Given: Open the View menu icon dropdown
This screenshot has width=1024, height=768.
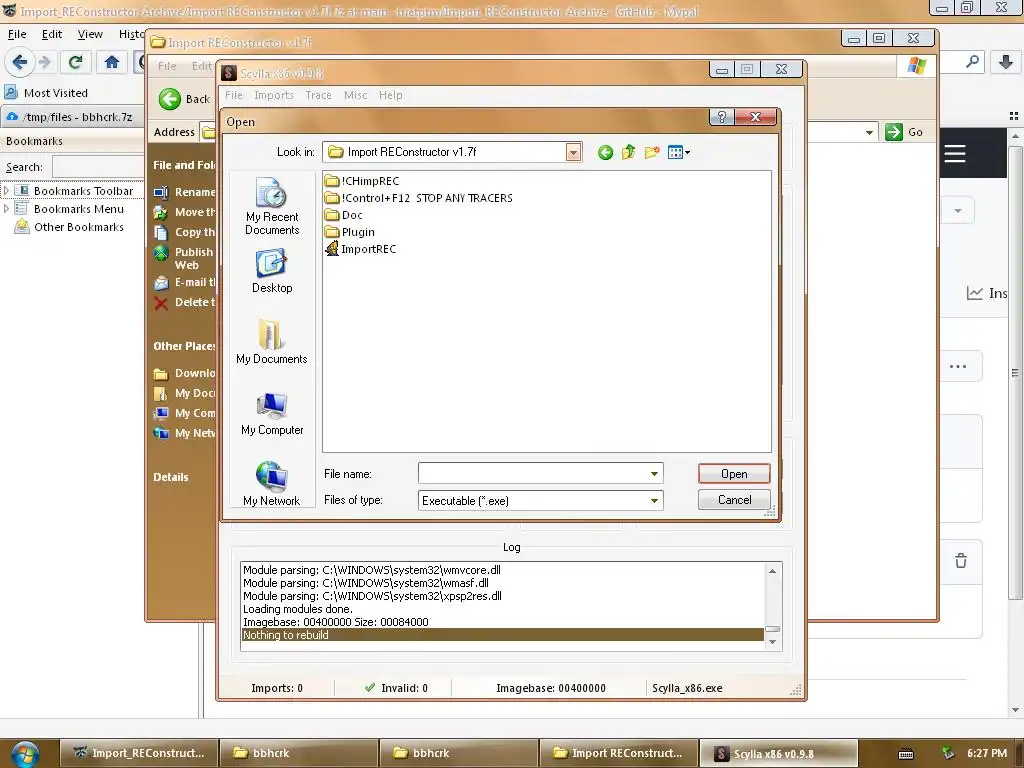Looking at the screenshot, I should click(x=679, y=152).
